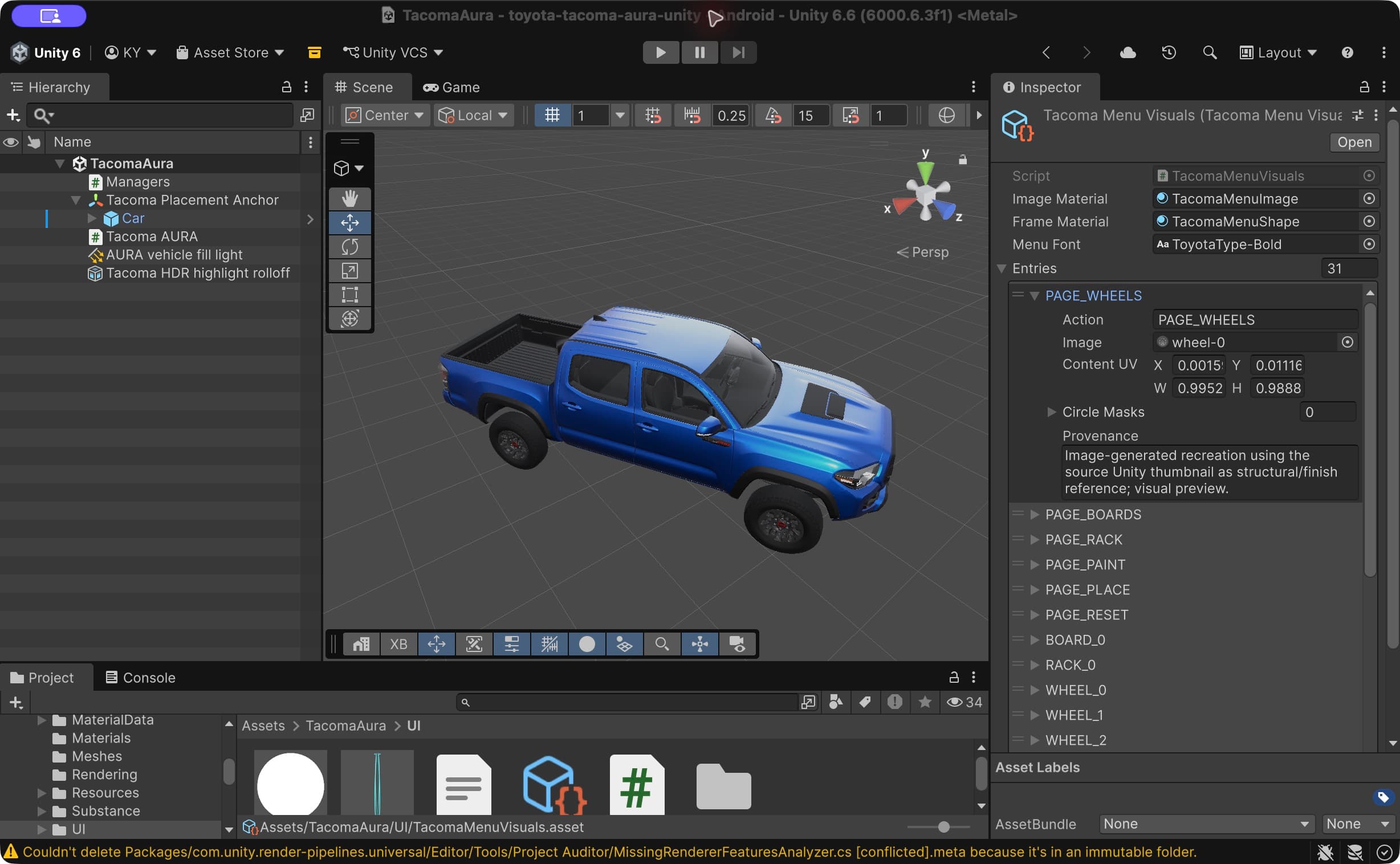The width and height of the screenshot is (1400, 864).
Task: Expand the Car object in Hierarchy
Action: pos(91,218)
